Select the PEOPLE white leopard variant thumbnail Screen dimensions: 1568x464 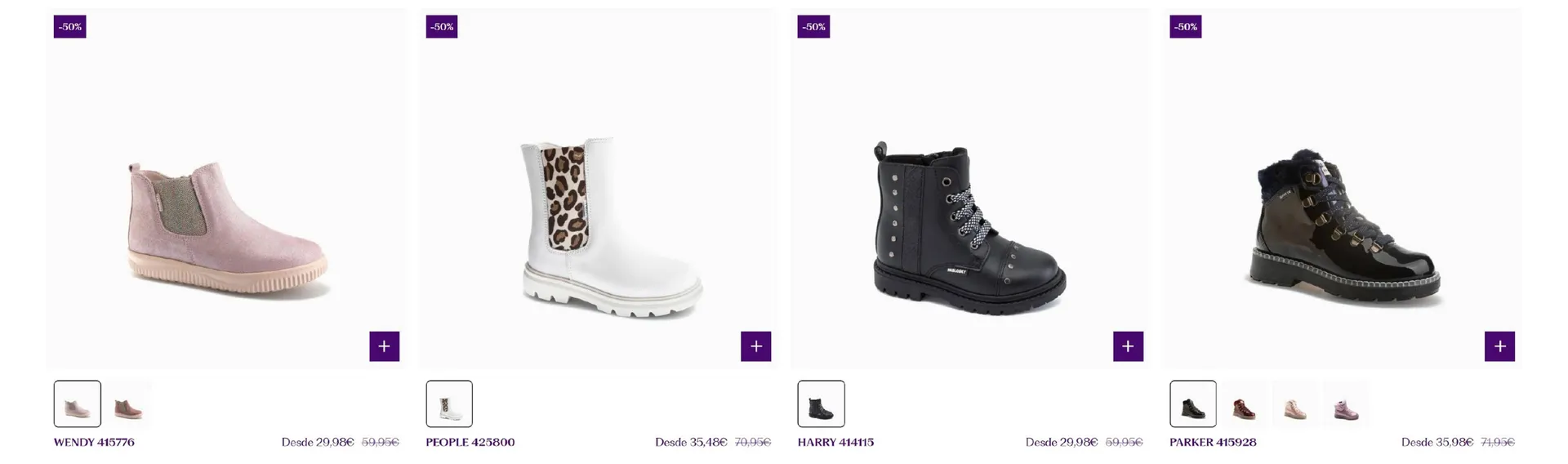click(x=449, y=404)
